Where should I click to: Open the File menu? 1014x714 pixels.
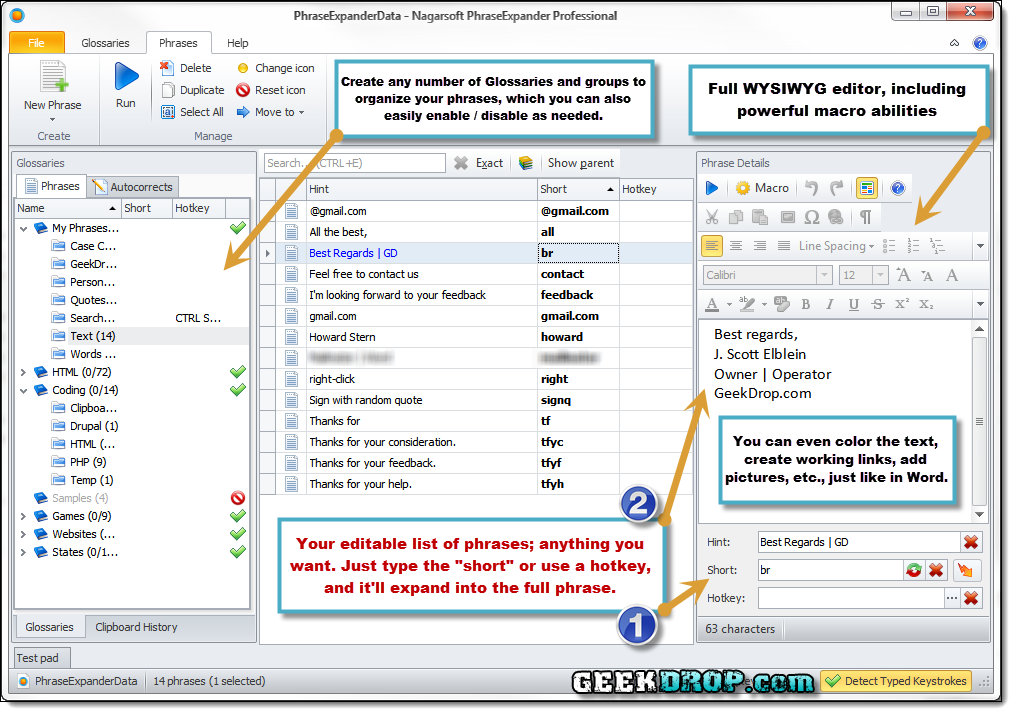(37, 43)
